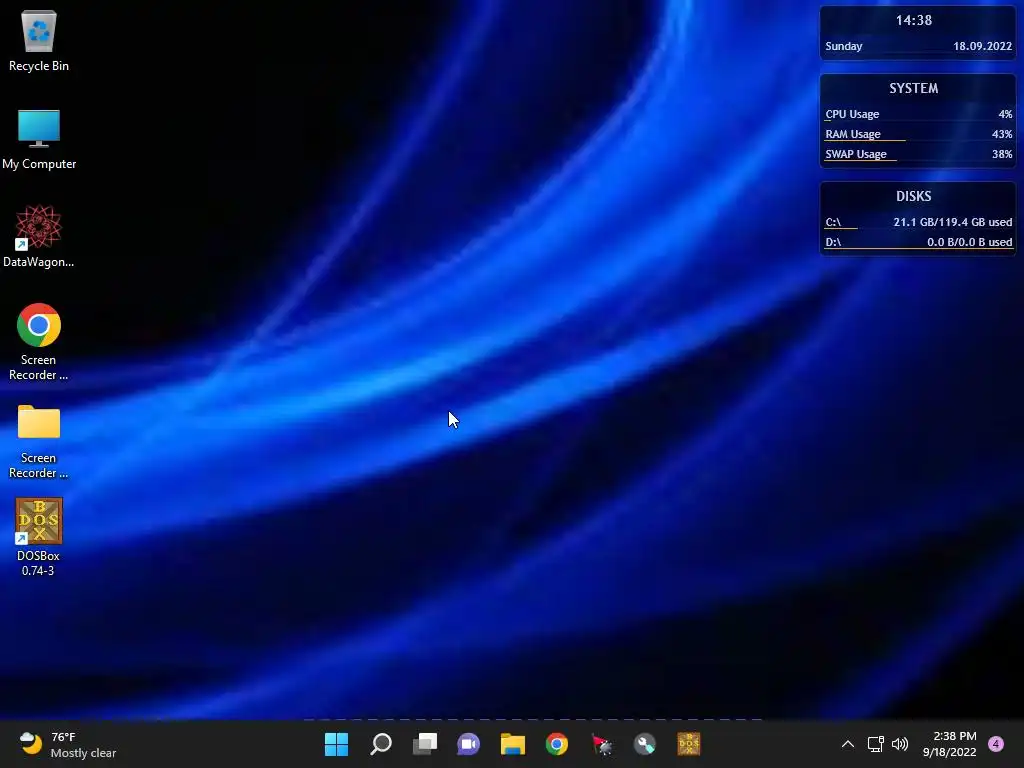Click the SWAP Usage row

(918, 154)
